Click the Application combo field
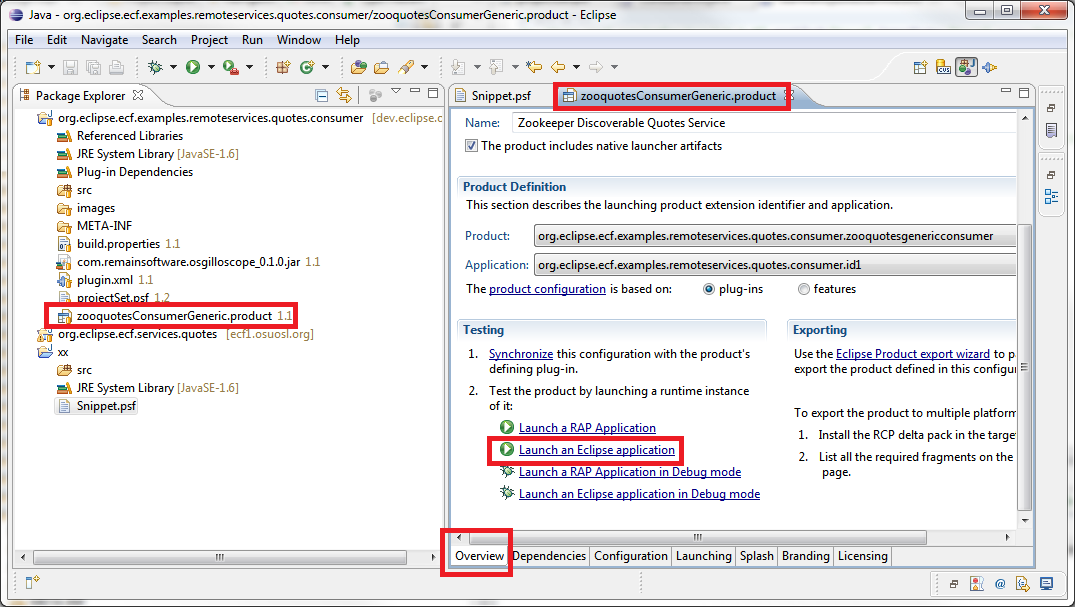The height and width of the screenshot is (607, 1075). point(775,265)
